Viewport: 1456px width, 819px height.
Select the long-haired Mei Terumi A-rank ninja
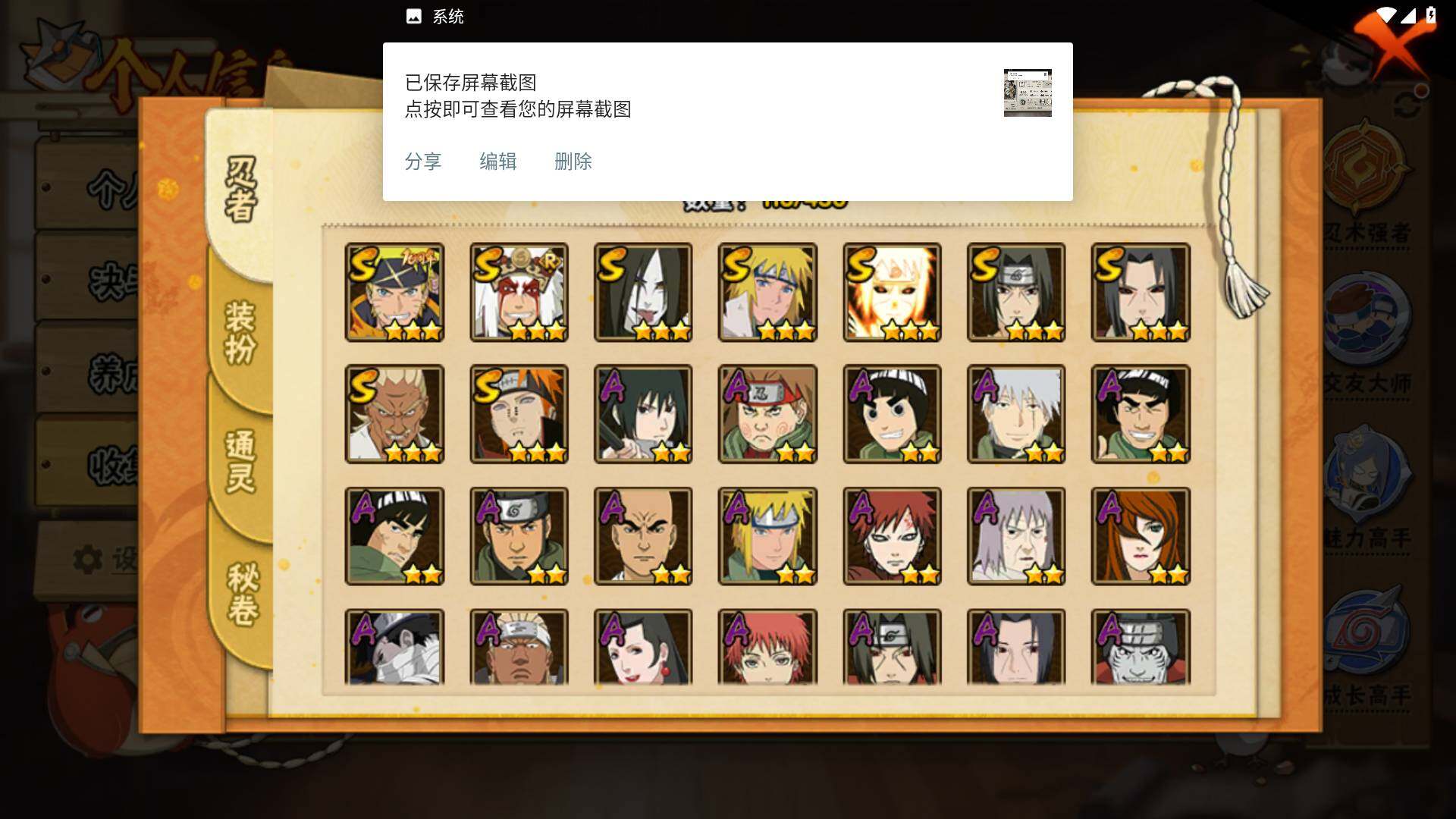(1141, 536)
